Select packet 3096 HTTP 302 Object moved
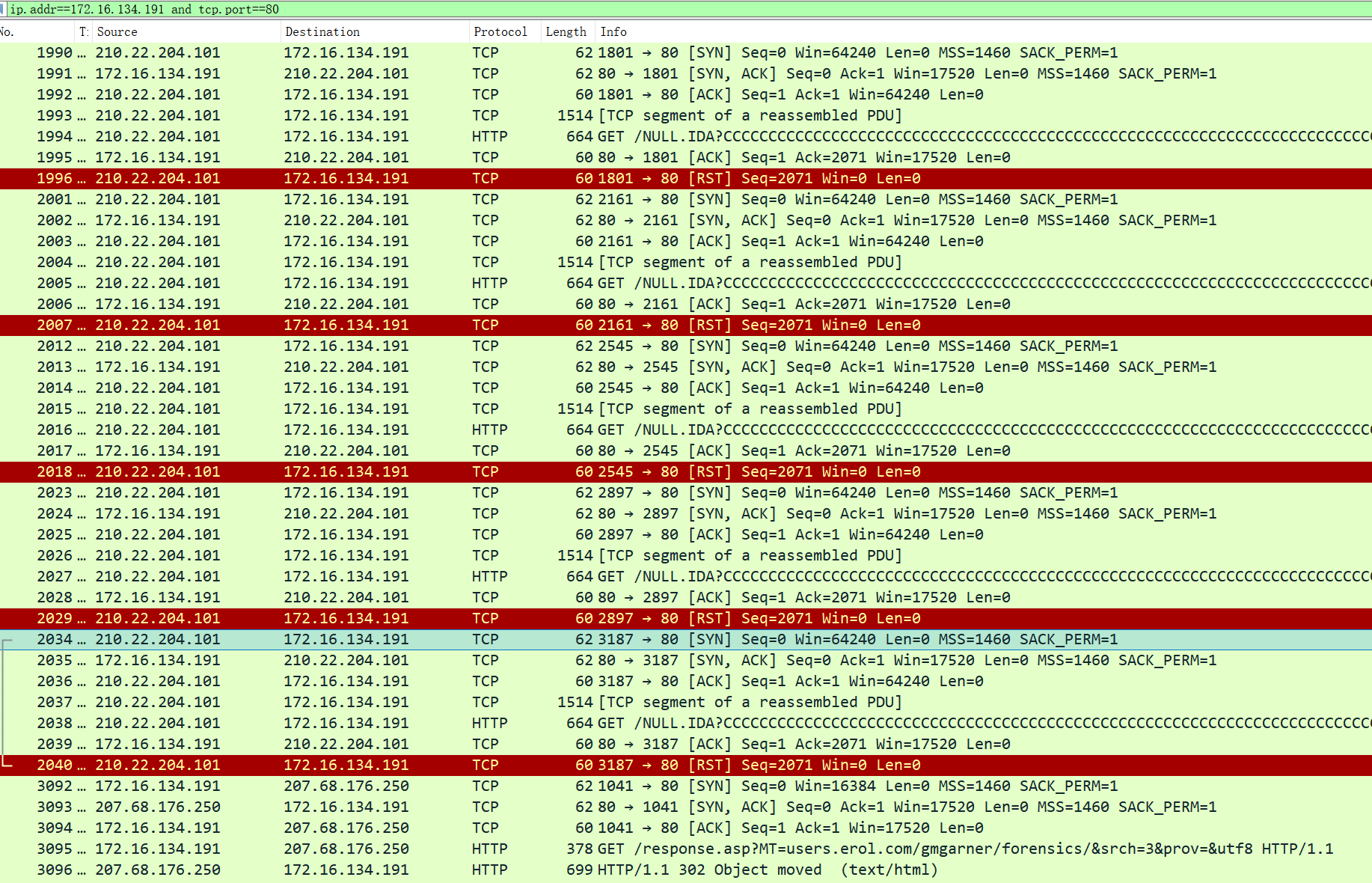Image resolution: width=1372 pixels, height=883 pixels. [686, 870]
